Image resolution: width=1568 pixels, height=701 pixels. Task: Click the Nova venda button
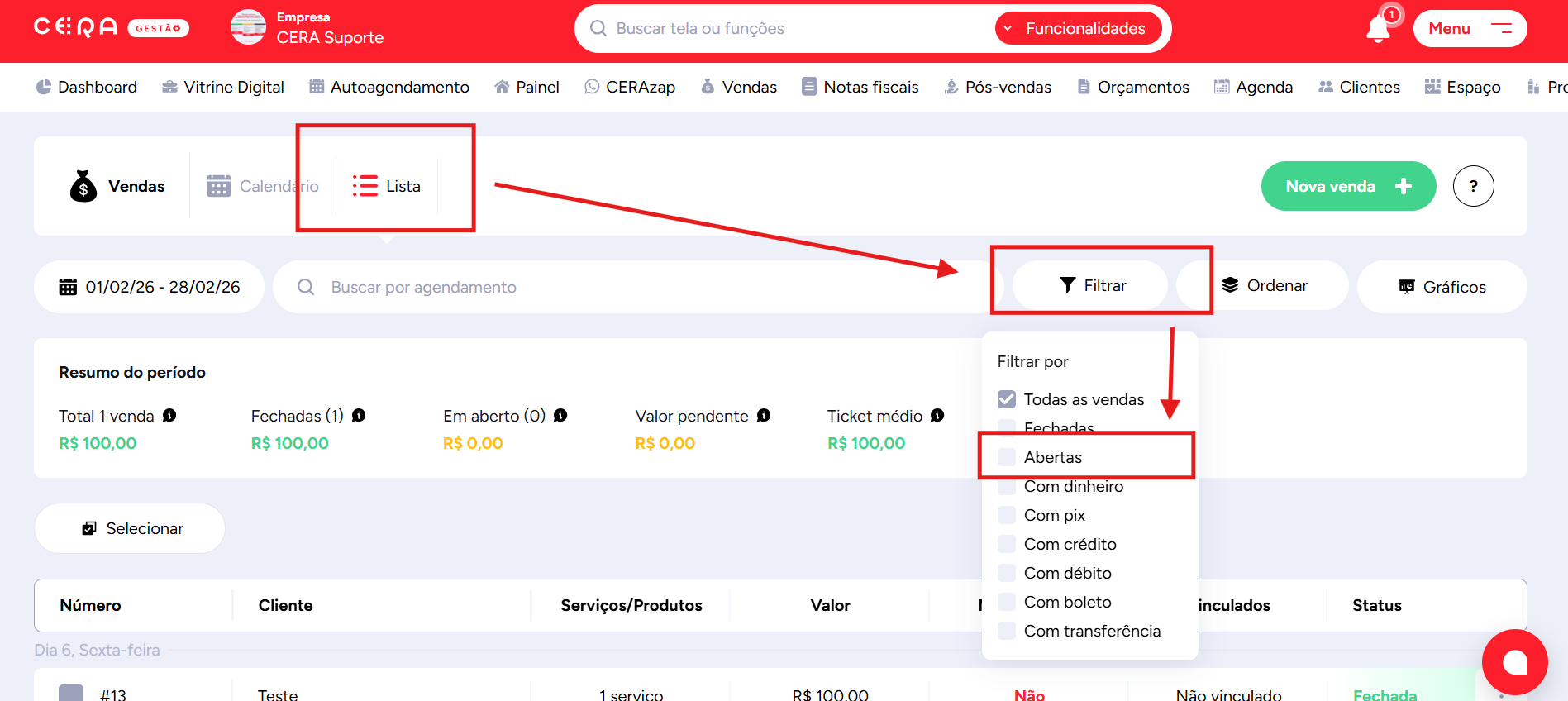[x=1347, y=186]
